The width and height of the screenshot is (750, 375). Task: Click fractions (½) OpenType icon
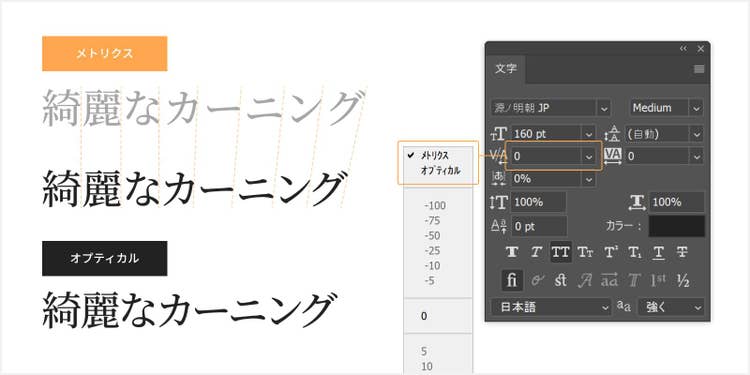click(x=683, y=281)
